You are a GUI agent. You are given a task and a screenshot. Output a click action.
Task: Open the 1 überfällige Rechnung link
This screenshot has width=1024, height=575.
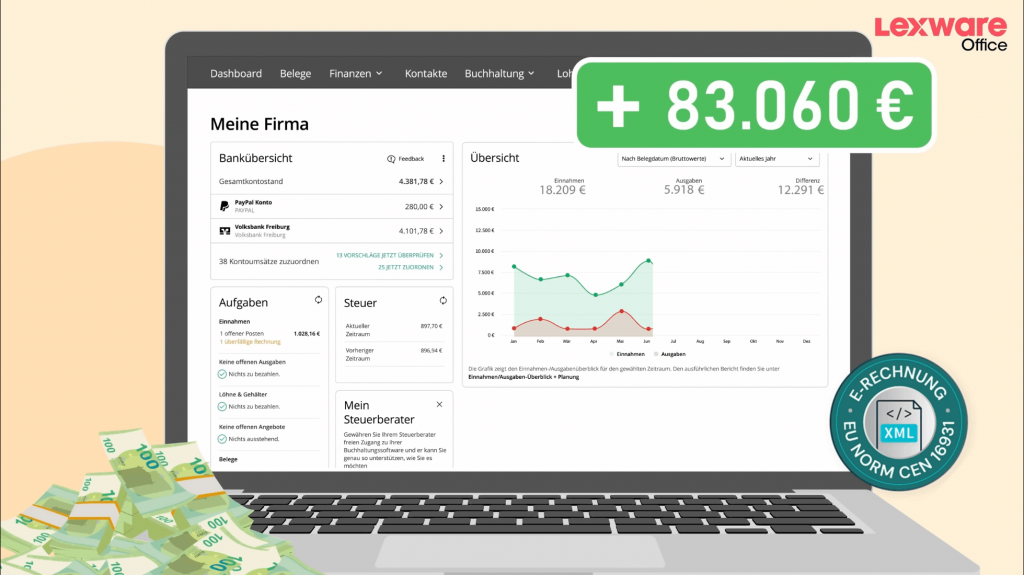coord(250,342)
